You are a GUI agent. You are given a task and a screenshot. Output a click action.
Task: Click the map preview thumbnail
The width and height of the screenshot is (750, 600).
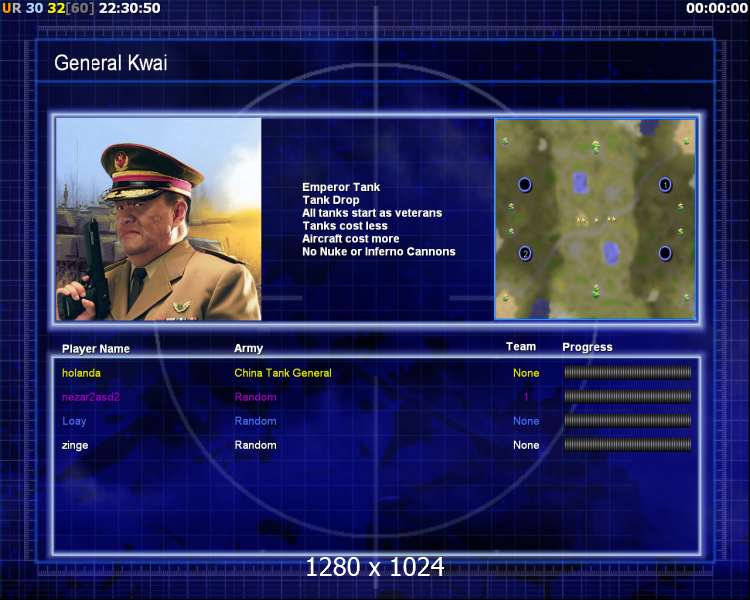pos(595,219)
